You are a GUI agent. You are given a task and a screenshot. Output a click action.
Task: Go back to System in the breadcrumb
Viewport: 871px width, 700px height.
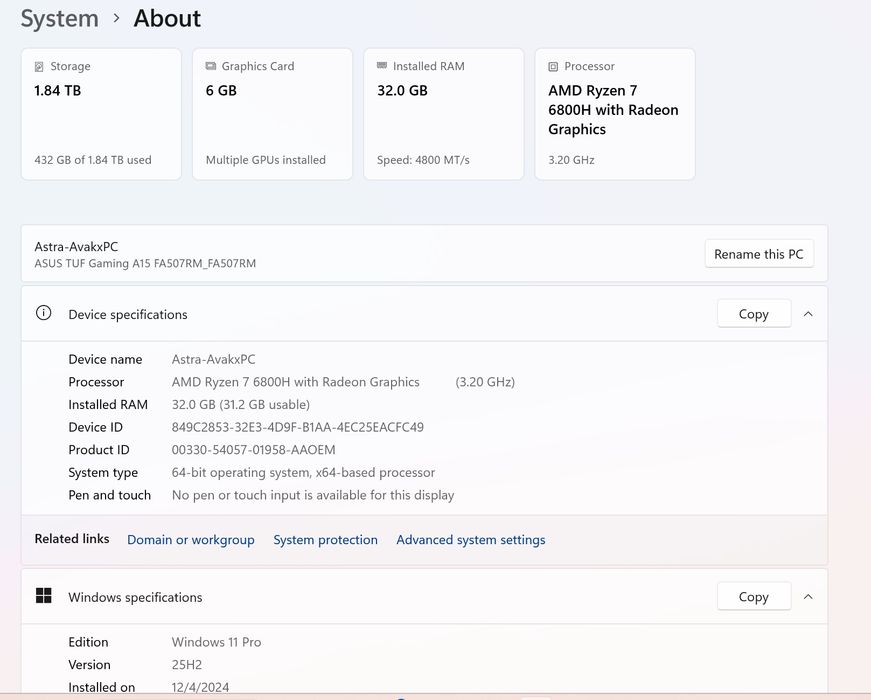60,18
